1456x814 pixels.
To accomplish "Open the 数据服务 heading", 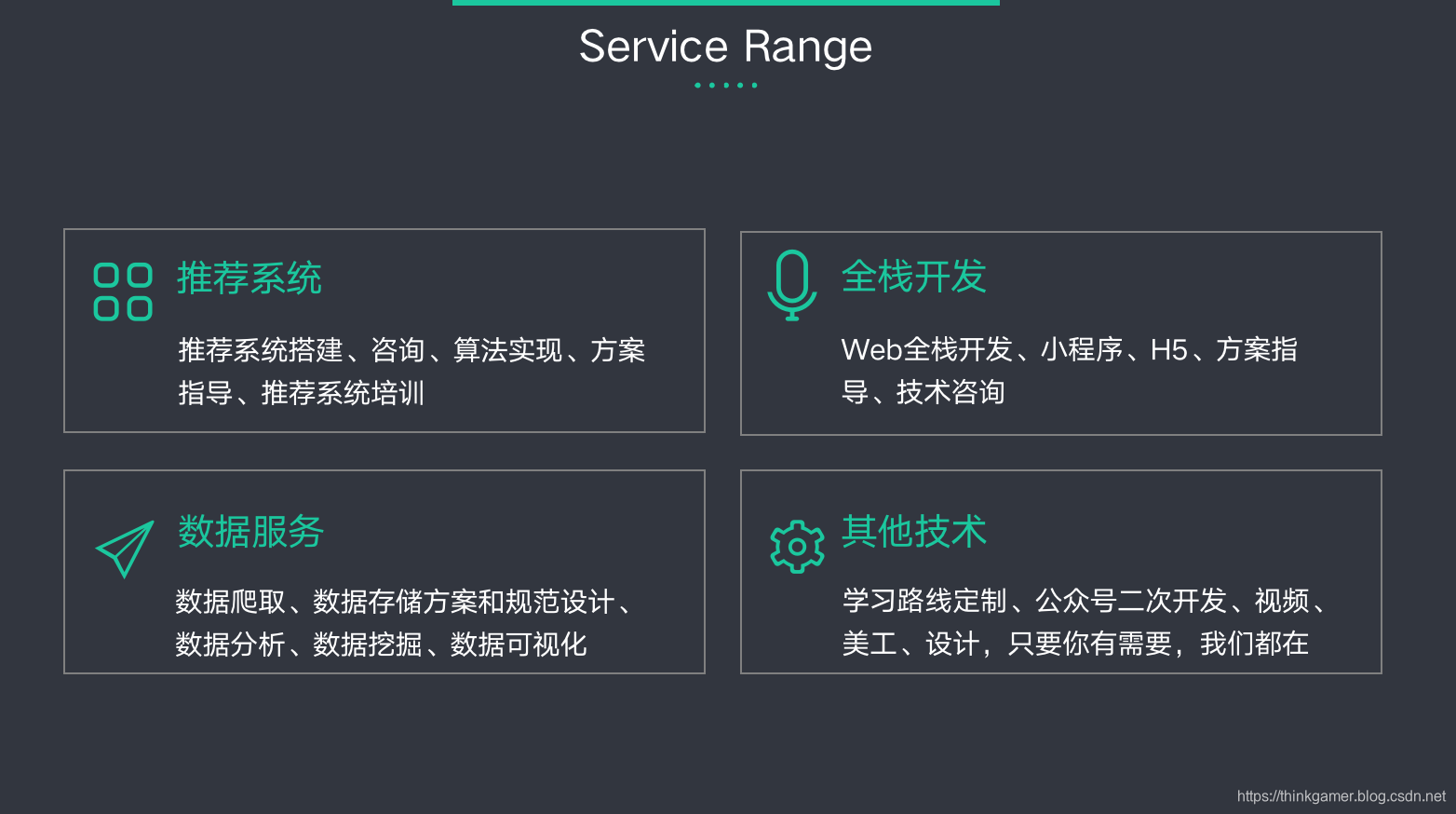I will [250, 532].
